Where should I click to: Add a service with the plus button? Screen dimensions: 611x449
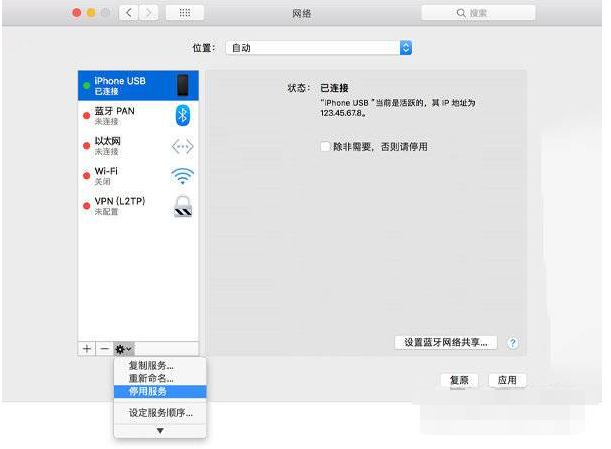pyautogui.click(x=87, y=348)
